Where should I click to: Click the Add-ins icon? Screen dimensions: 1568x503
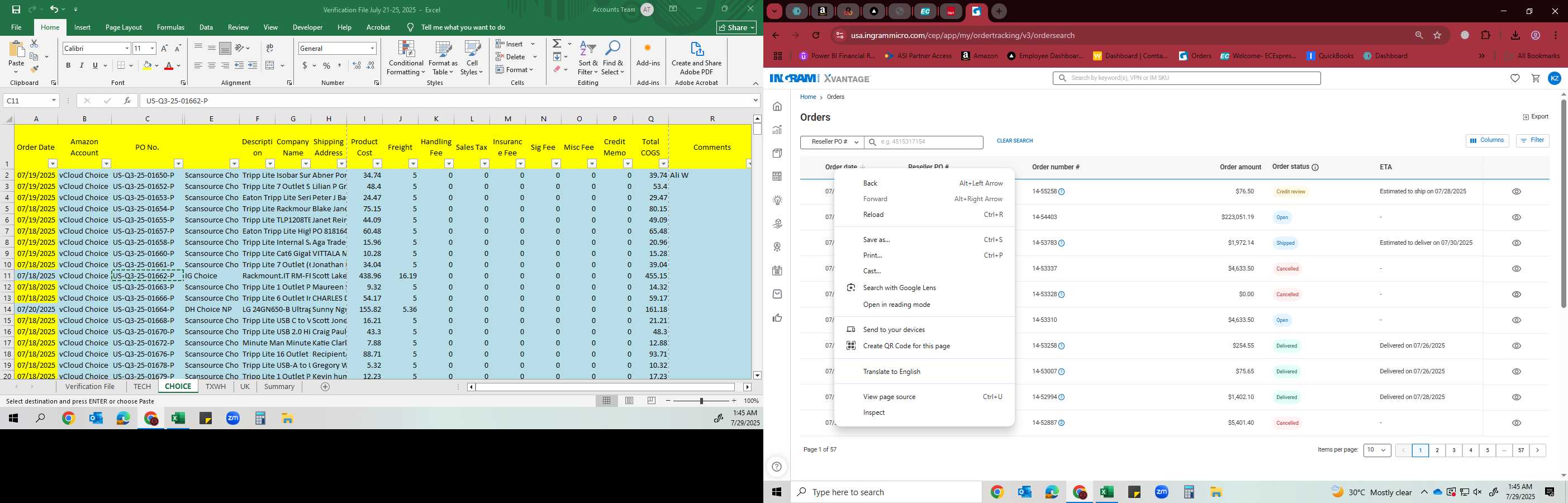[648, 48]
